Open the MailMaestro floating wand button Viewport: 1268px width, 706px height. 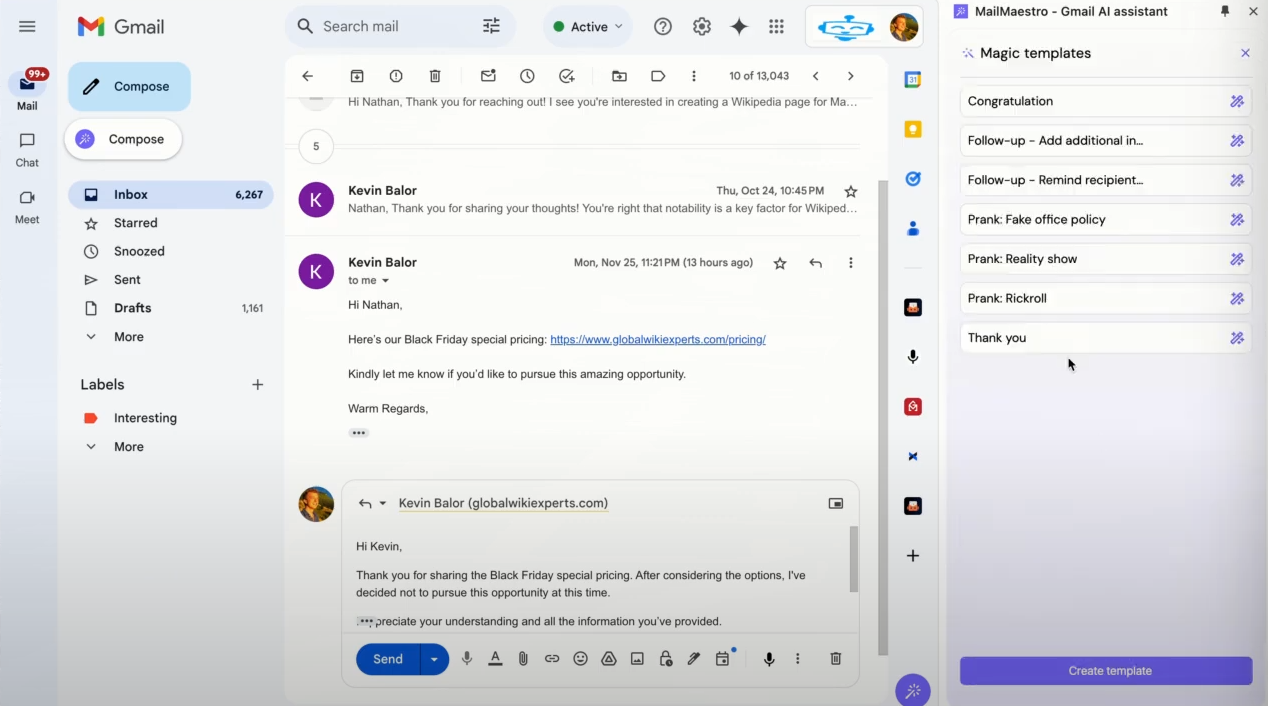913,689
